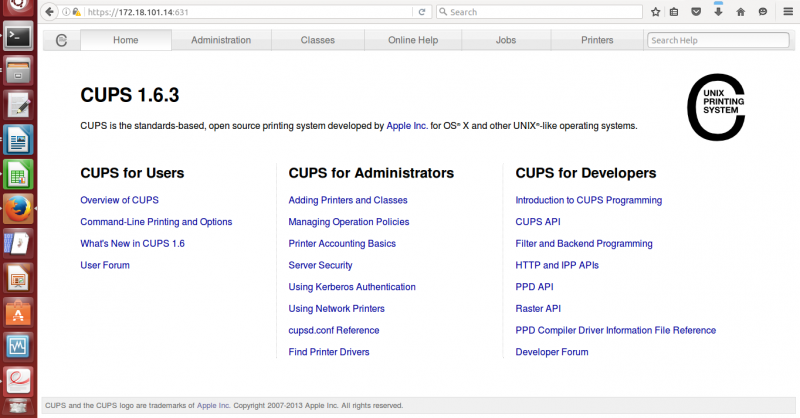Open the Apple Inc. link in the description
The image size is (800, 418).
click(x=407, y=126)
